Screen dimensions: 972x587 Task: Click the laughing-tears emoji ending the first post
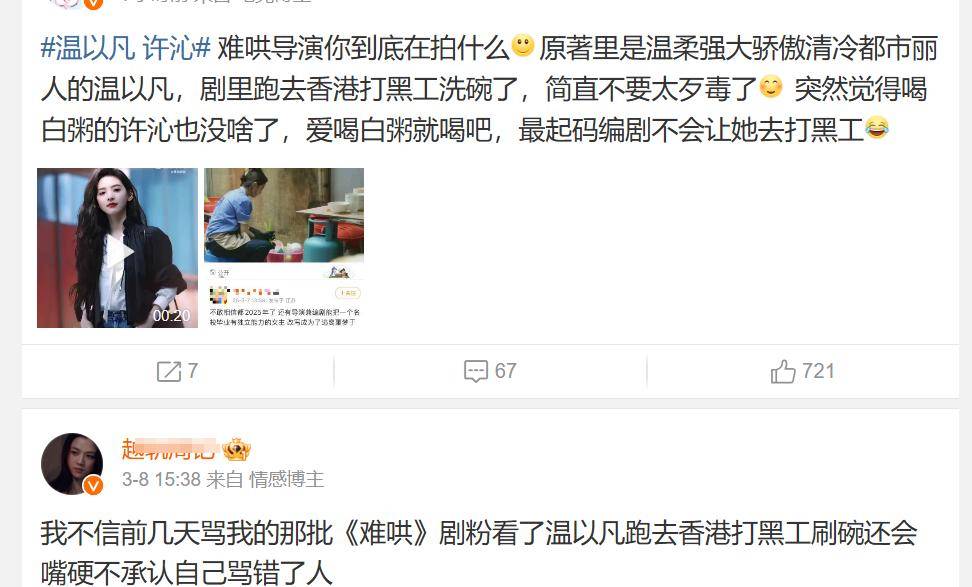(877, 127)
